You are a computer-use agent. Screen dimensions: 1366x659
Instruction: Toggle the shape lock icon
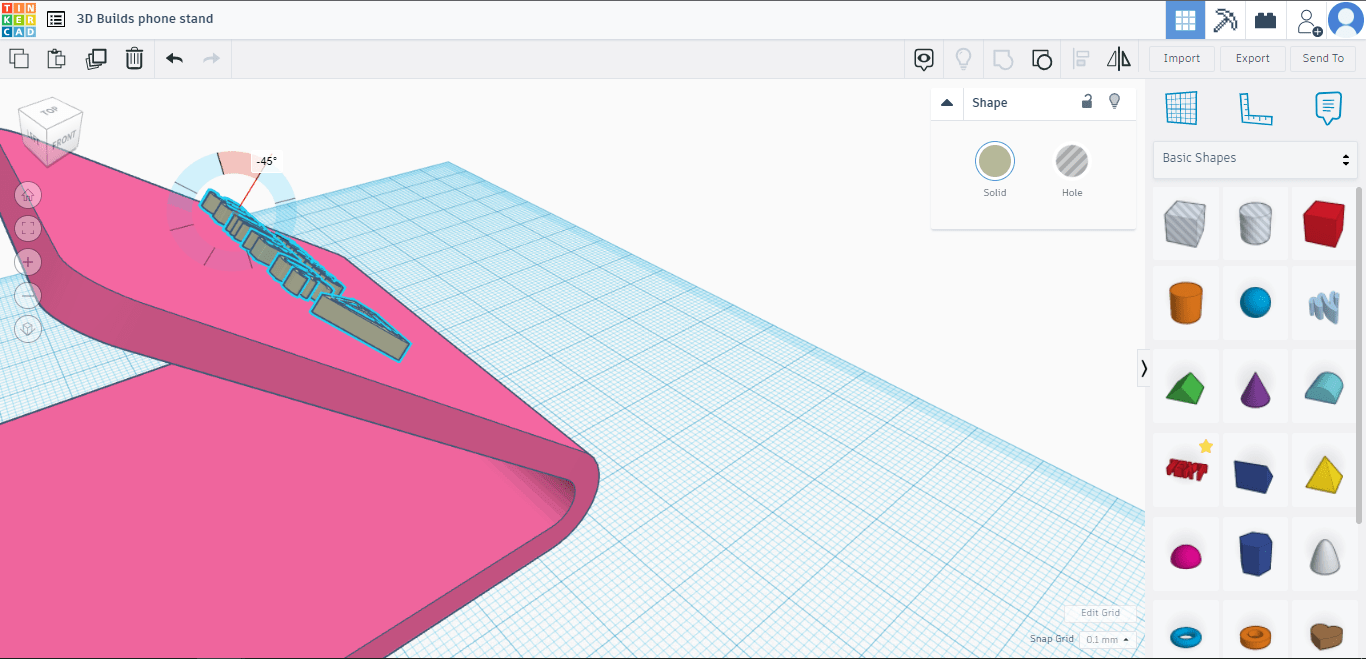[1087, 102]
